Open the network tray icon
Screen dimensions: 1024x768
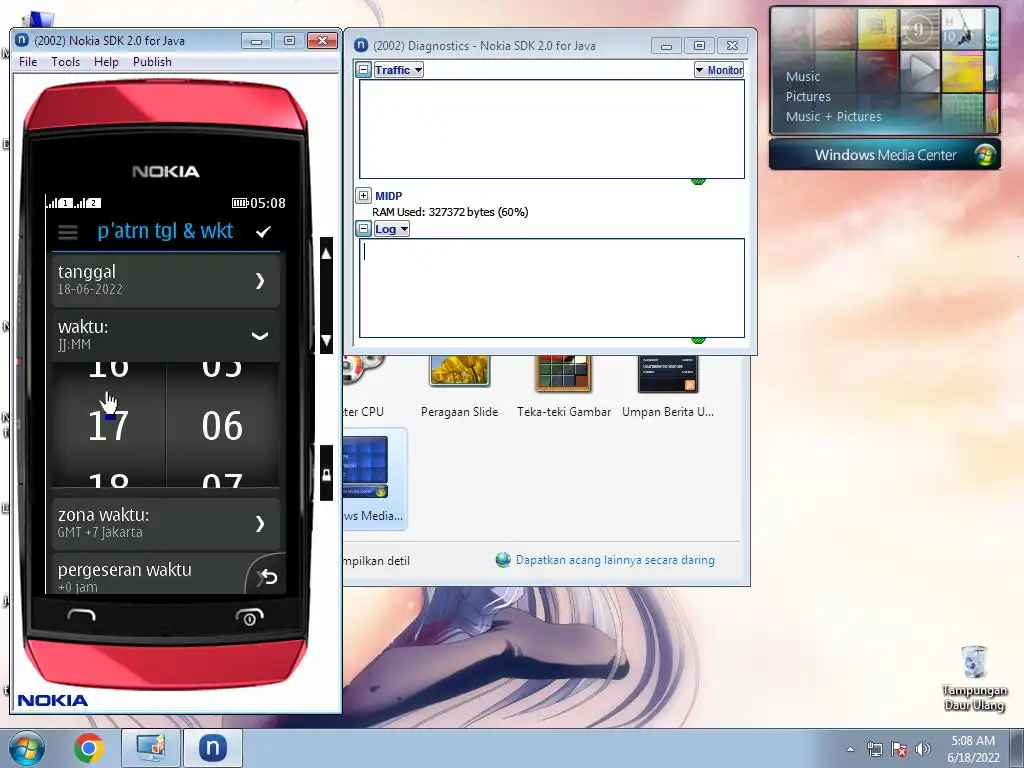874,749
